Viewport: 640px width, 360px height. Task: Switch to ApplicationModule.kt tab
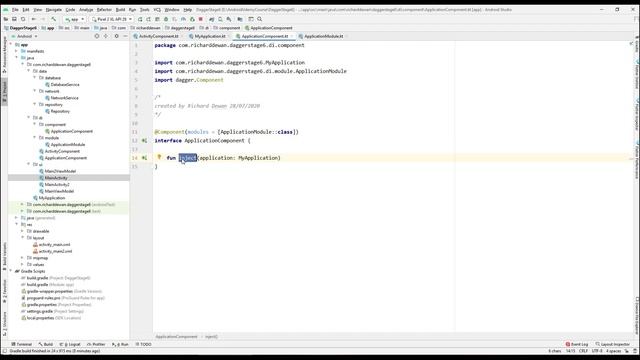[x=323, y=36]
